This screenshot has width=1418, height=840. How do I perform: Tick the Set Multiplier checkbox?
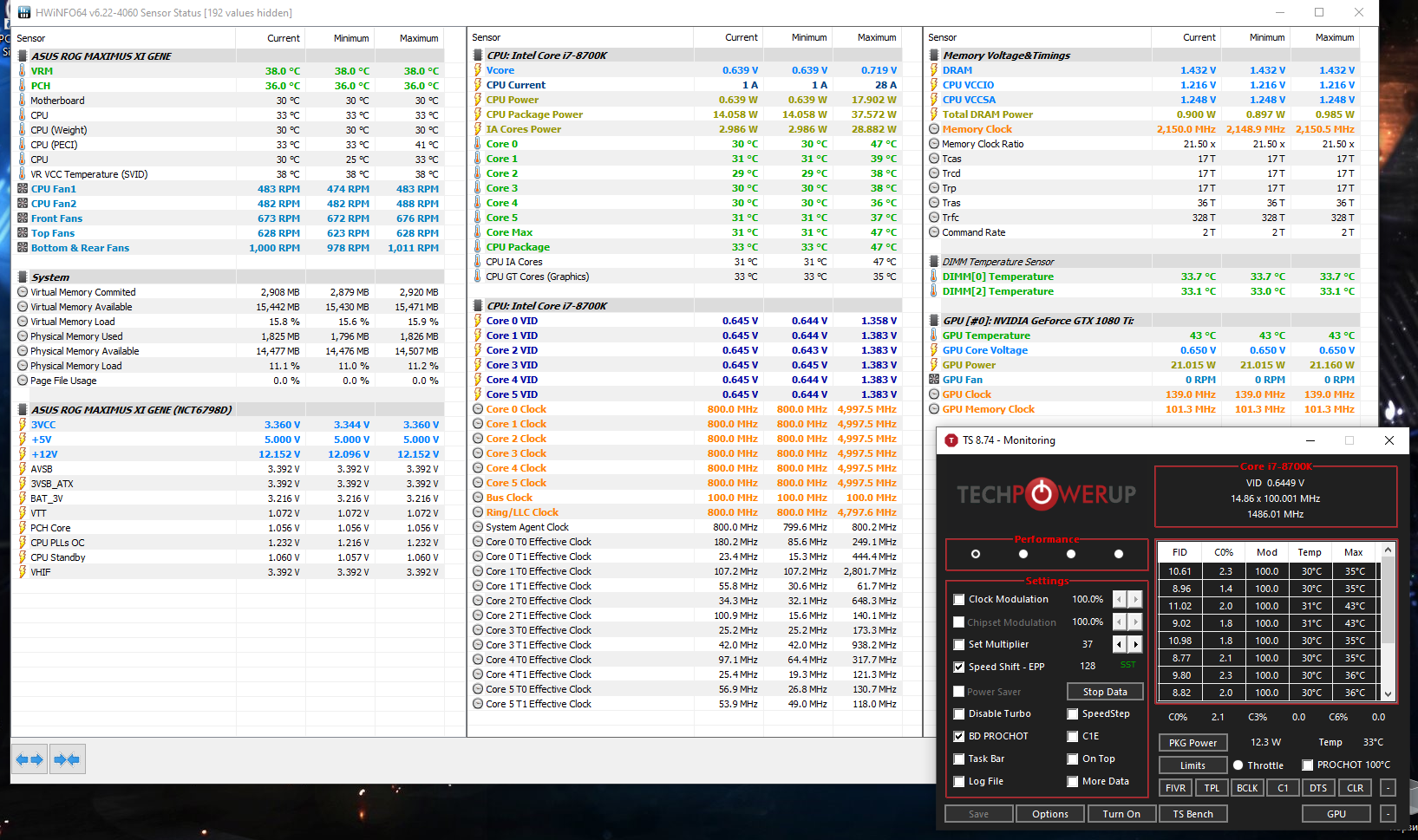point(958,645)
